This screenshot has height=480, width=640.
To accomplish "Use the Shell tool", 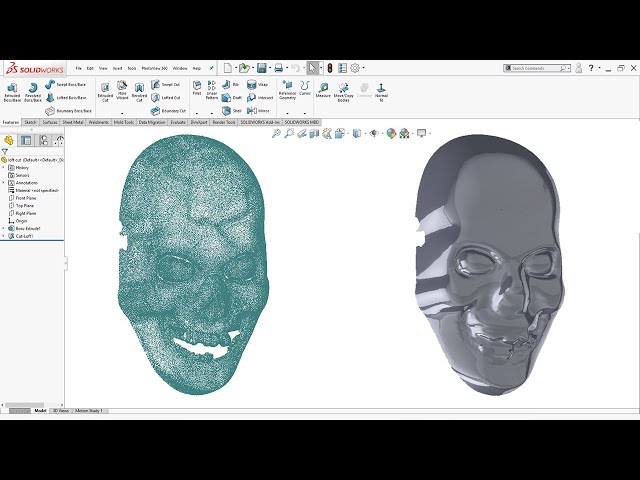I will point(232,111).
